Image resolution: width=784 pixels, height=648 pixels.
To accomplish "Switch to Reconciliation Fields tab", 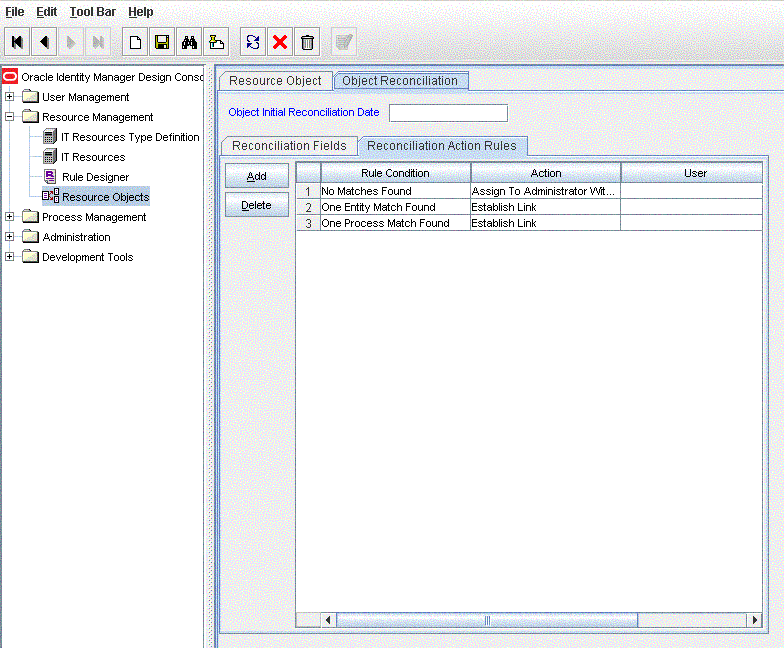I will coord(290,146).
